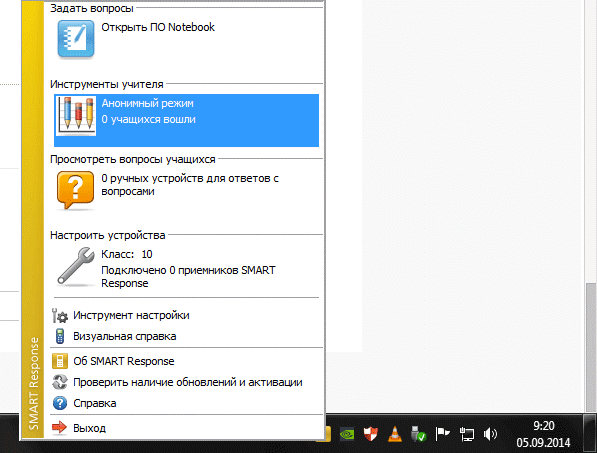The image size is (597, 453).
Task: Click the safely remove hardware tray icon
Action: coord(418,434)
